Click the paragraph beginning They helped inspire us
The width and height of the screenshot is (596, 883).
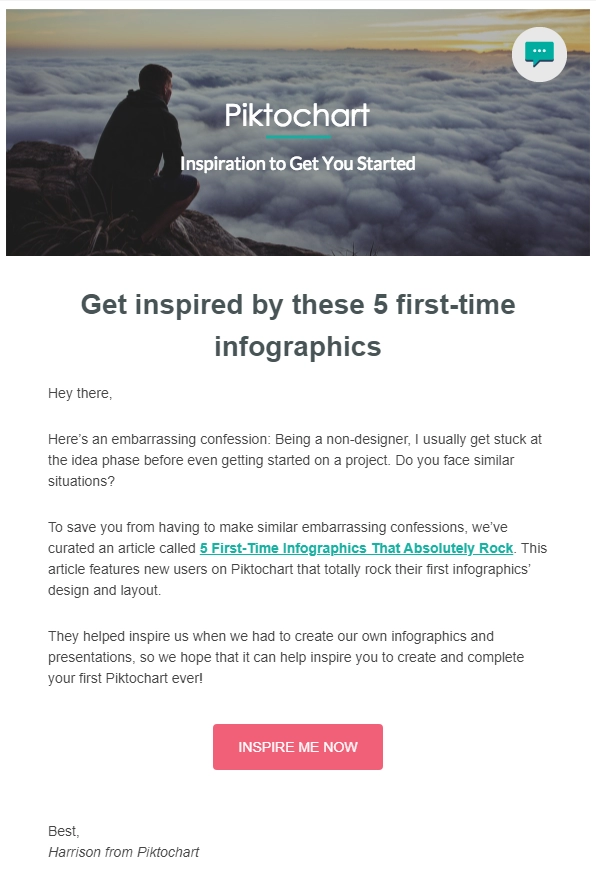297,657
